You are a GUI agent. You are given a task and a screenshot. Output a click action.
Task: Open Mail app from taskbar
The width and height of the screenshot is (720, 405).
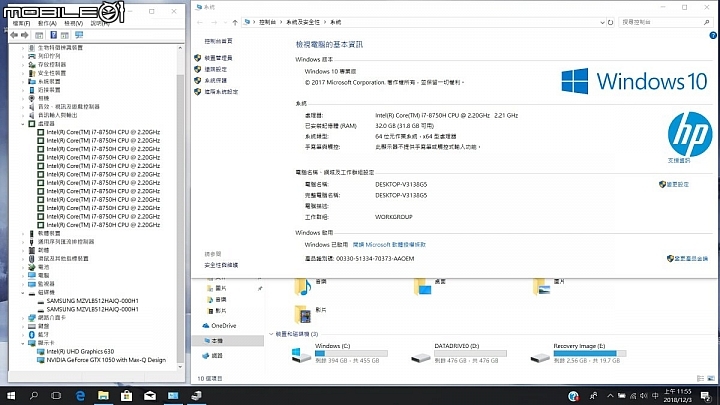click(x=150, y=395)
